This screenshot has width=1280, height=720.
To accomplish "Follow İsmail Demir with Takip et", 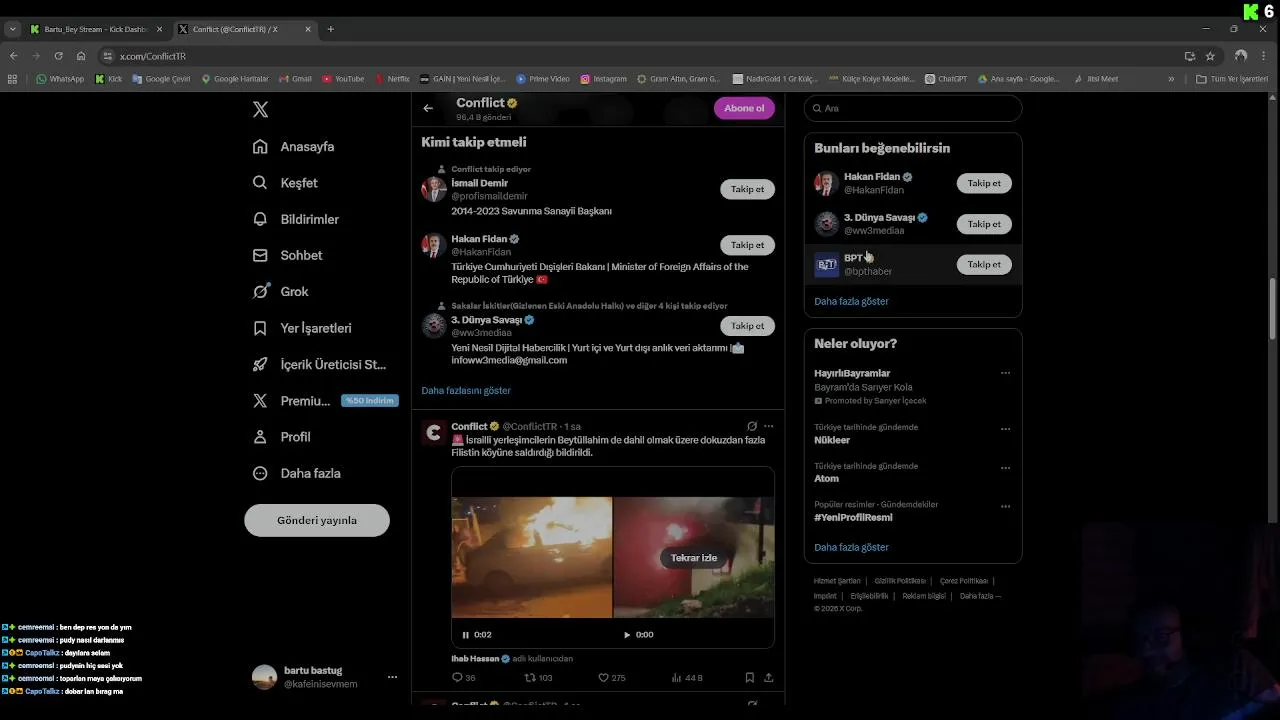I will coord(747,189).
